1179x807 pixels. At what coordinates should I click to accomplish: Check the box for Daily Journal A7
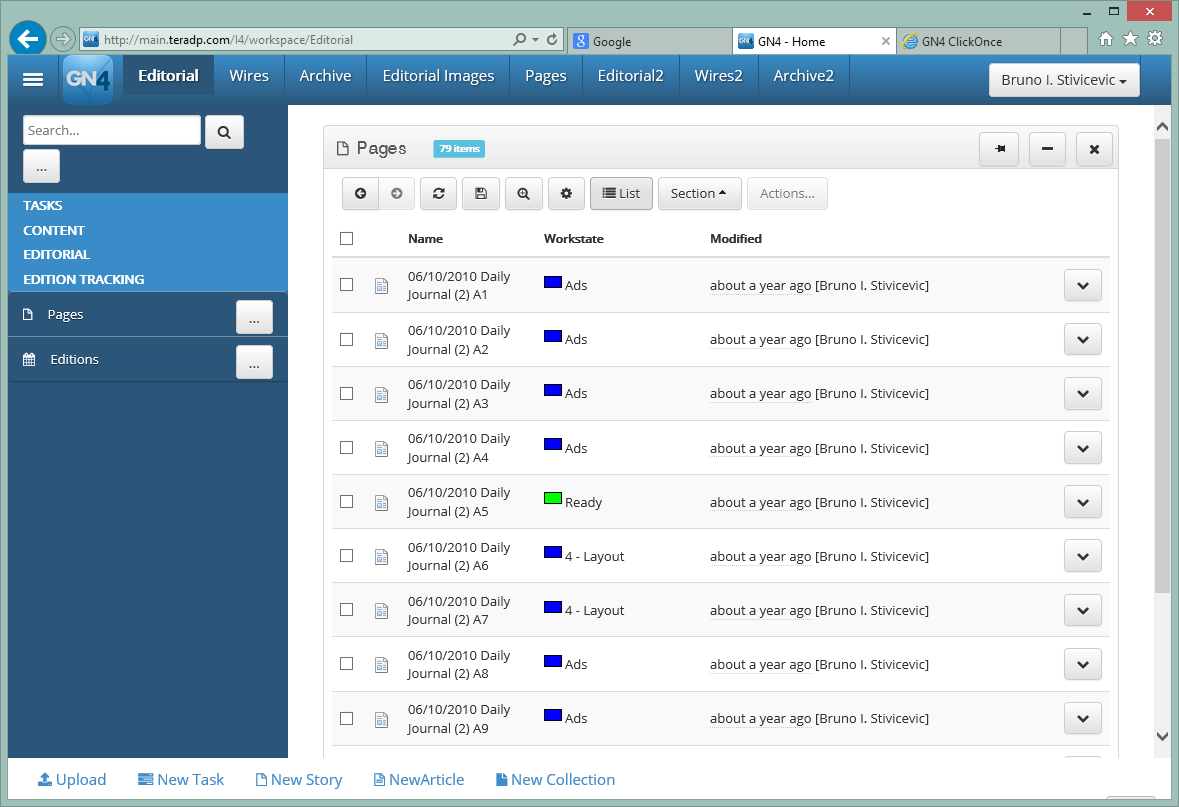347,610
